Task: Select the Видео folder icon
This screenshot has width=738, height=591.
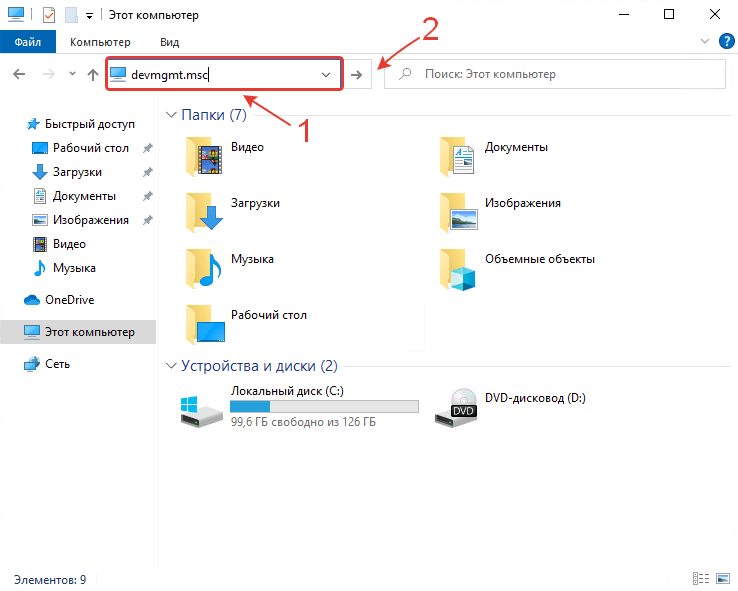Action: [204, 157]
